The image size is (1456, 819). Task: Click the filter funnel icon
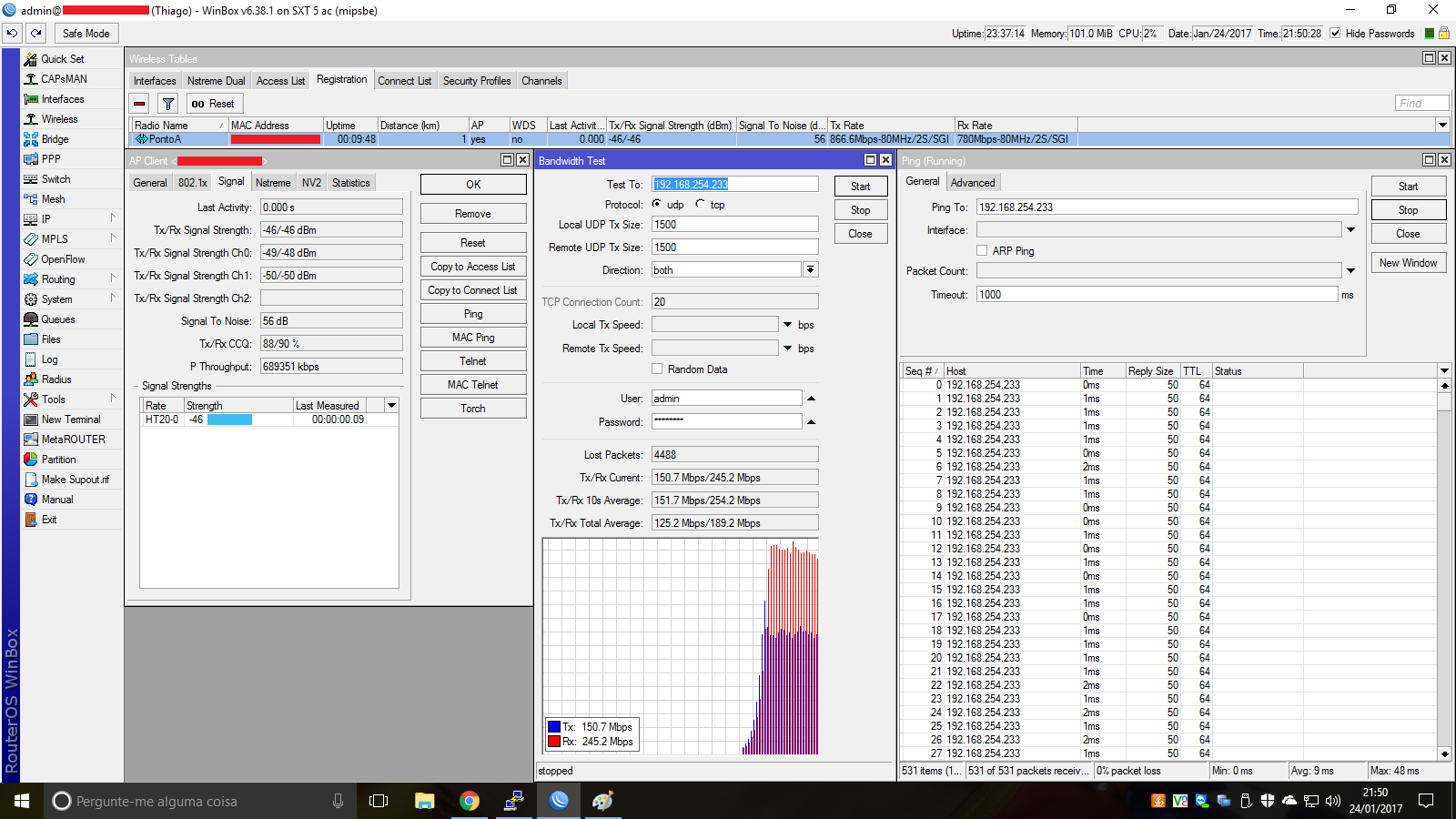[x=168, y=104]
